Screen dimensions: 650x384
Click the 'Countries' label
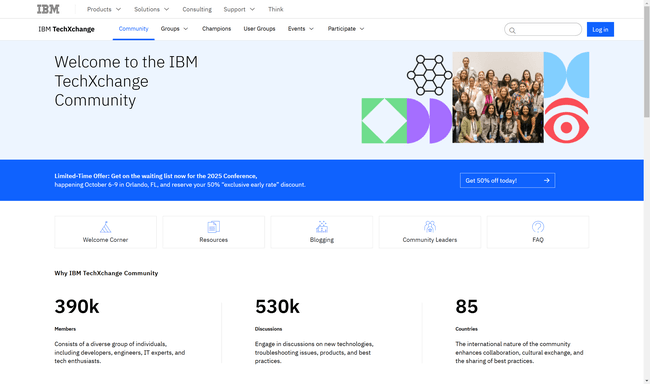coord(466,329)
